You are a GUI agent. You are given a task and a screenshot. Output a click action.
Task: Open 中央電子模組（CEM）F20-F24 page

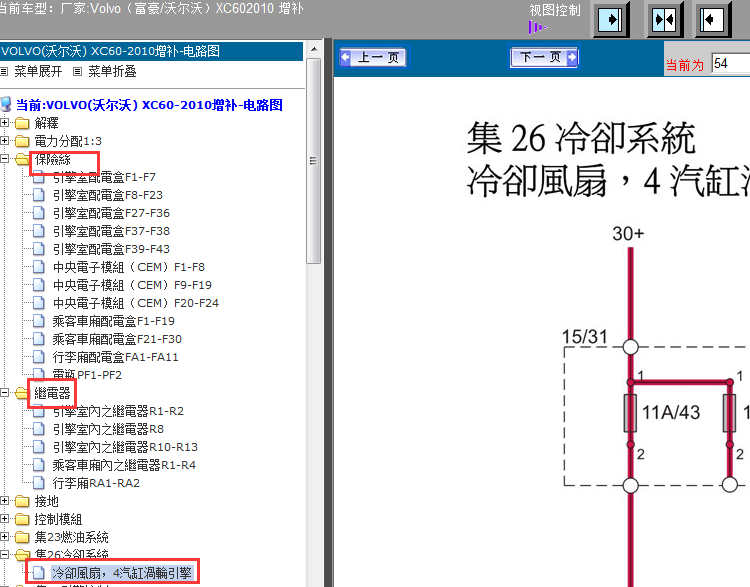click(136, 303)
